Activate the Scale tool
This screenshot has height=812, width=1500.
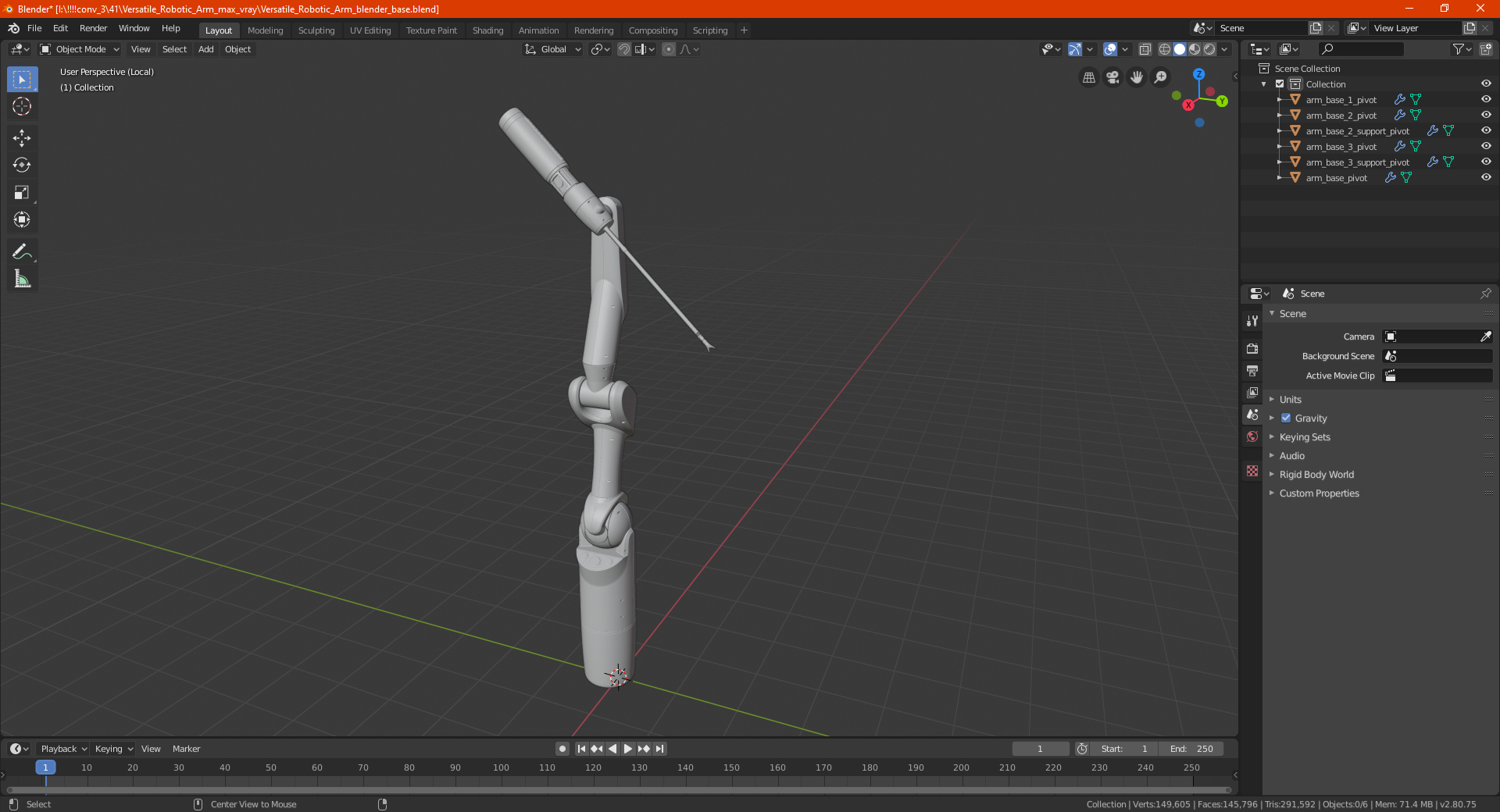22,193
